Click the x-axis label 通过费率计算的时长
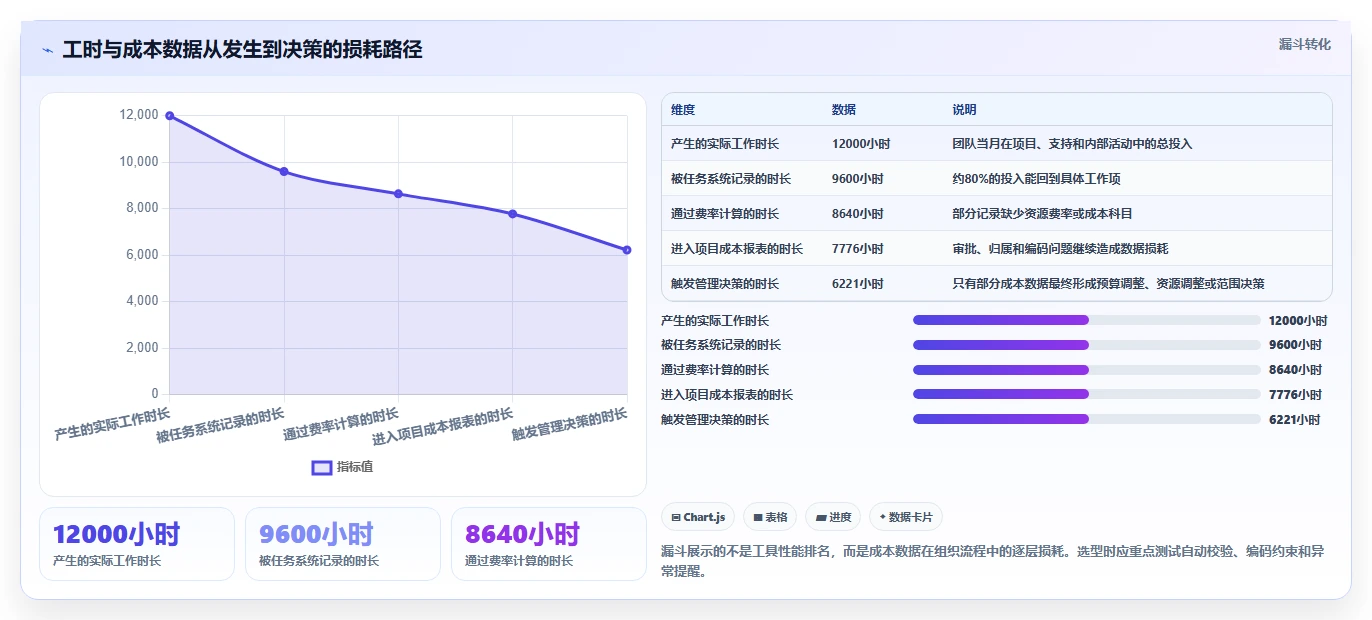 [341, 424]
